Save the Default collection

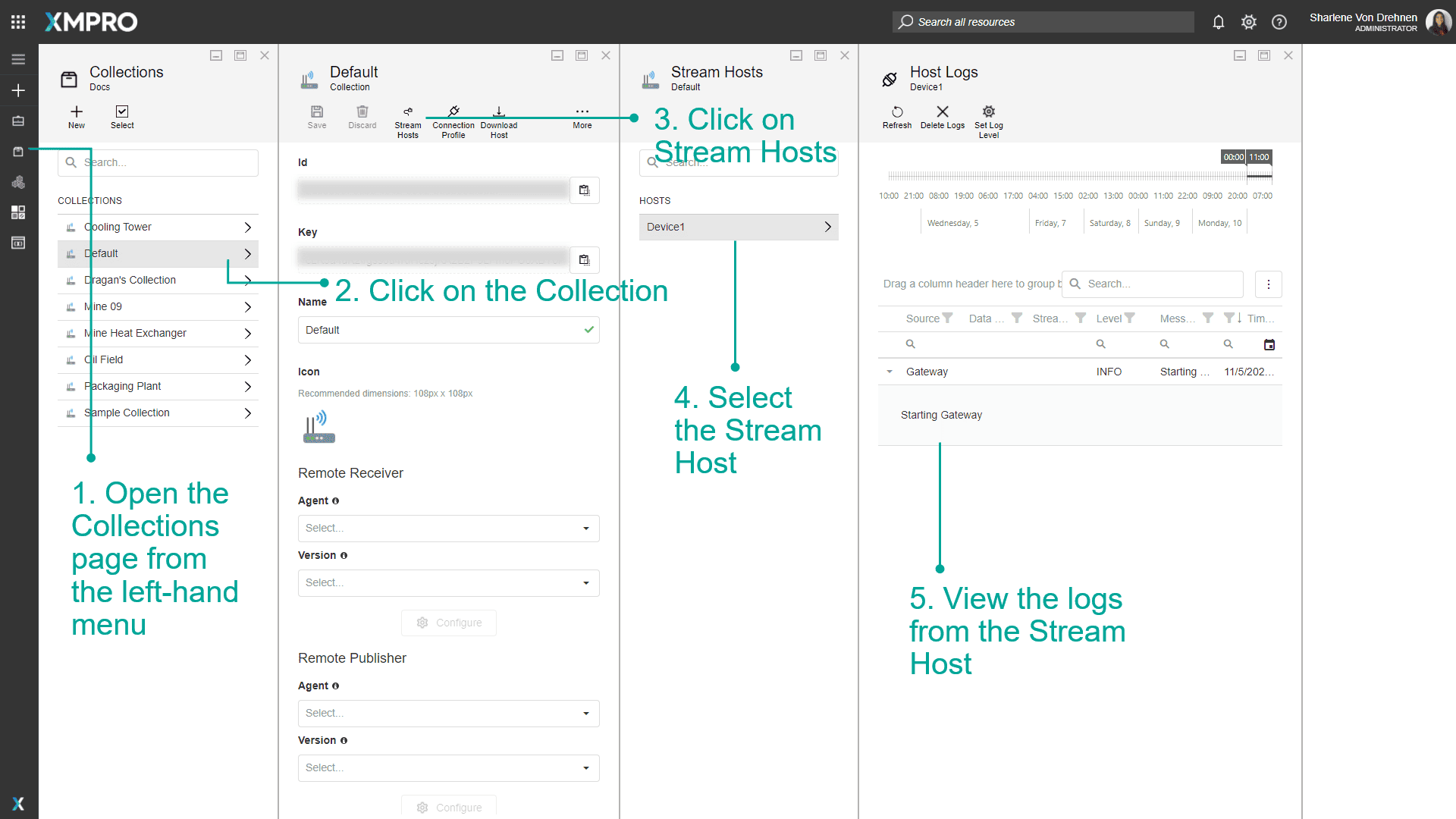coord(317,118)
